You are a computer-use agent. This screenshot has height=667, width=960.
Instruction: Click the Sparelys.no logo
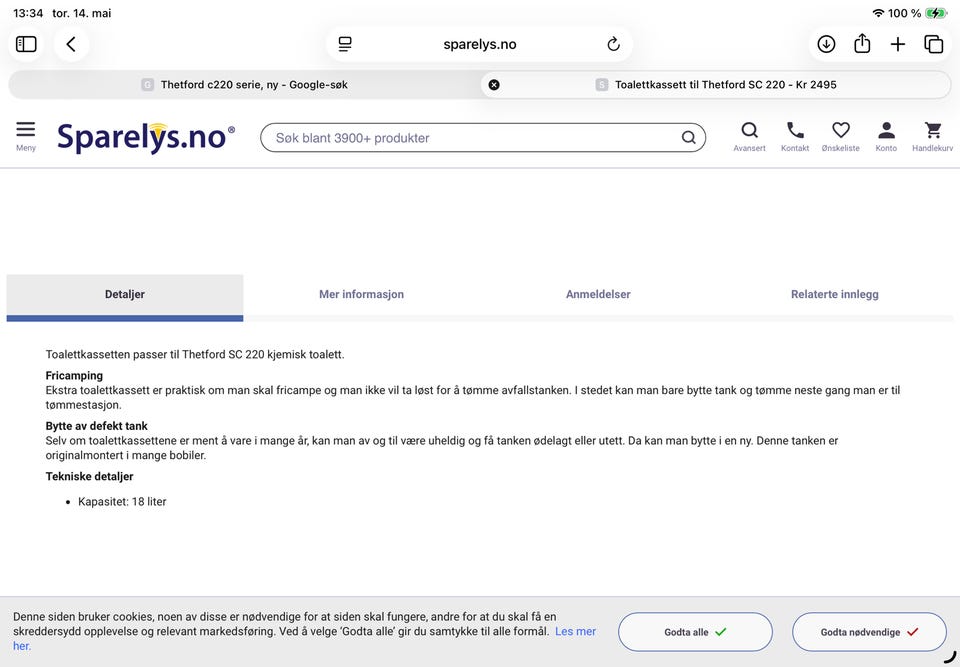[146, 137]
